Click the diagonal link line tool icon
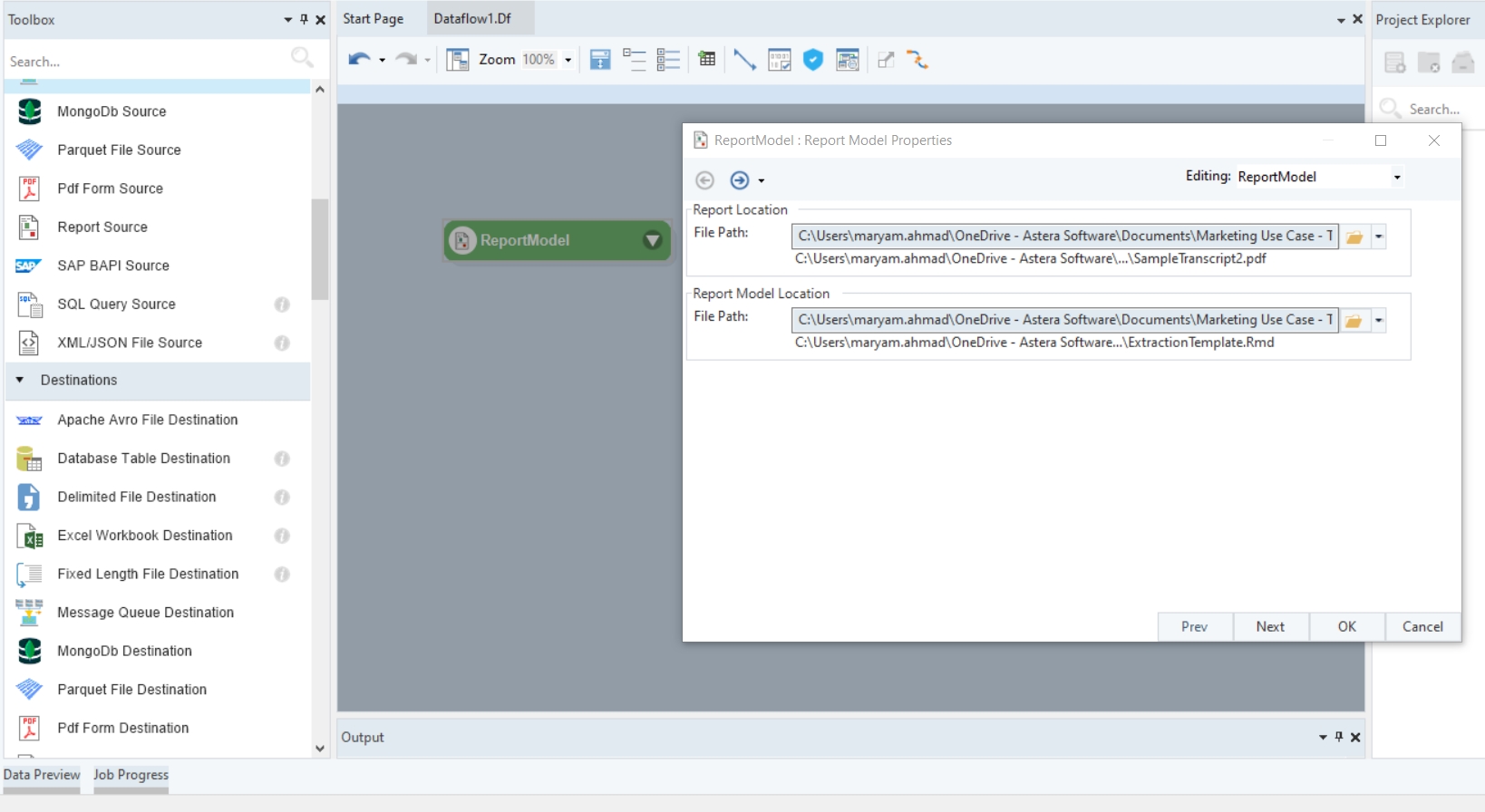 (744, 60)
